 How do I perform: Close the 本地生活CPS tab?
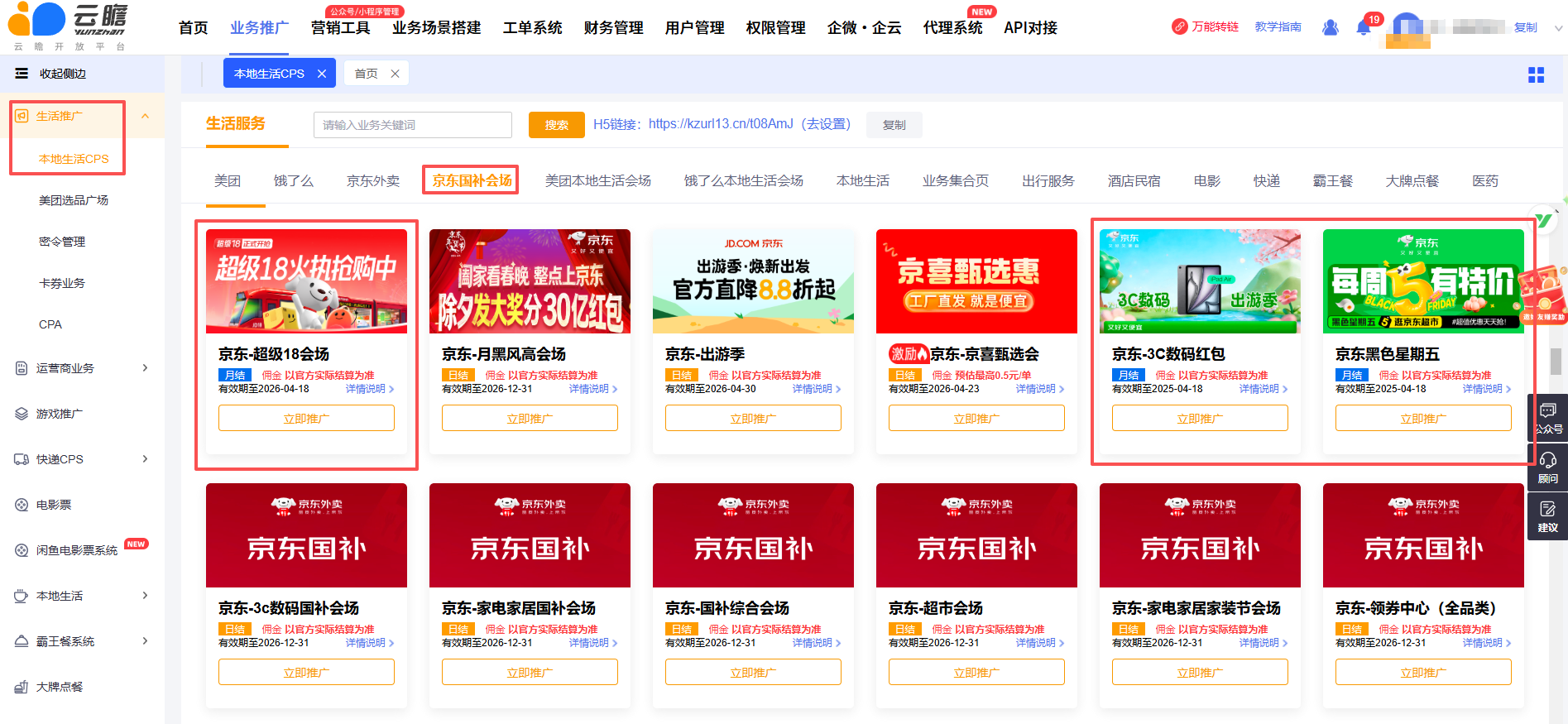pos(322,74)
